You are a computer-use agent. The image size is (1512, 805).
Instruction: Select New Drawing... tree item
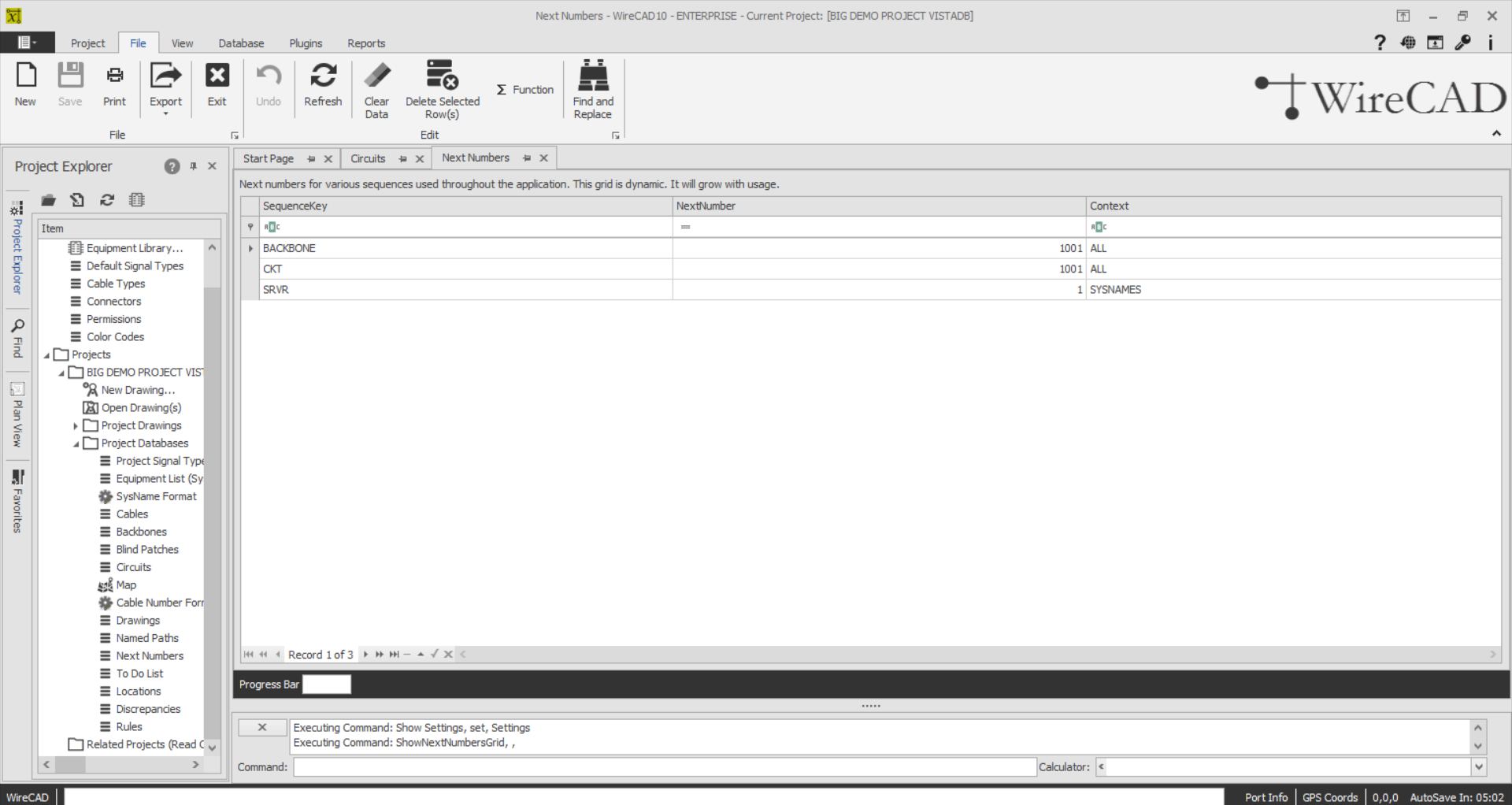(x=138, y=390)
